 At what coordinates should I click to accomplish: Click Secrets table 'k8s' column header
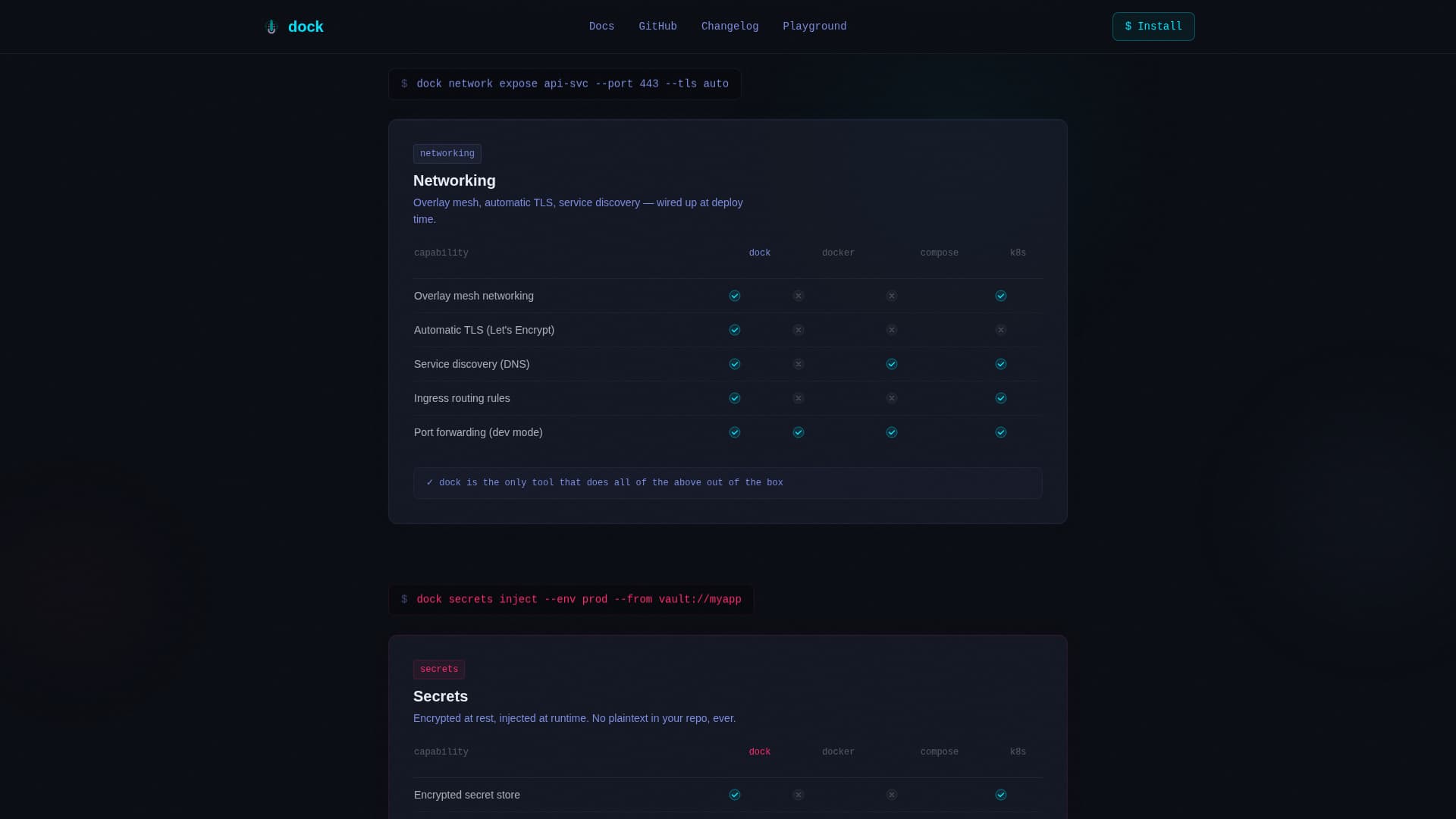click(x=1018, y=752)
